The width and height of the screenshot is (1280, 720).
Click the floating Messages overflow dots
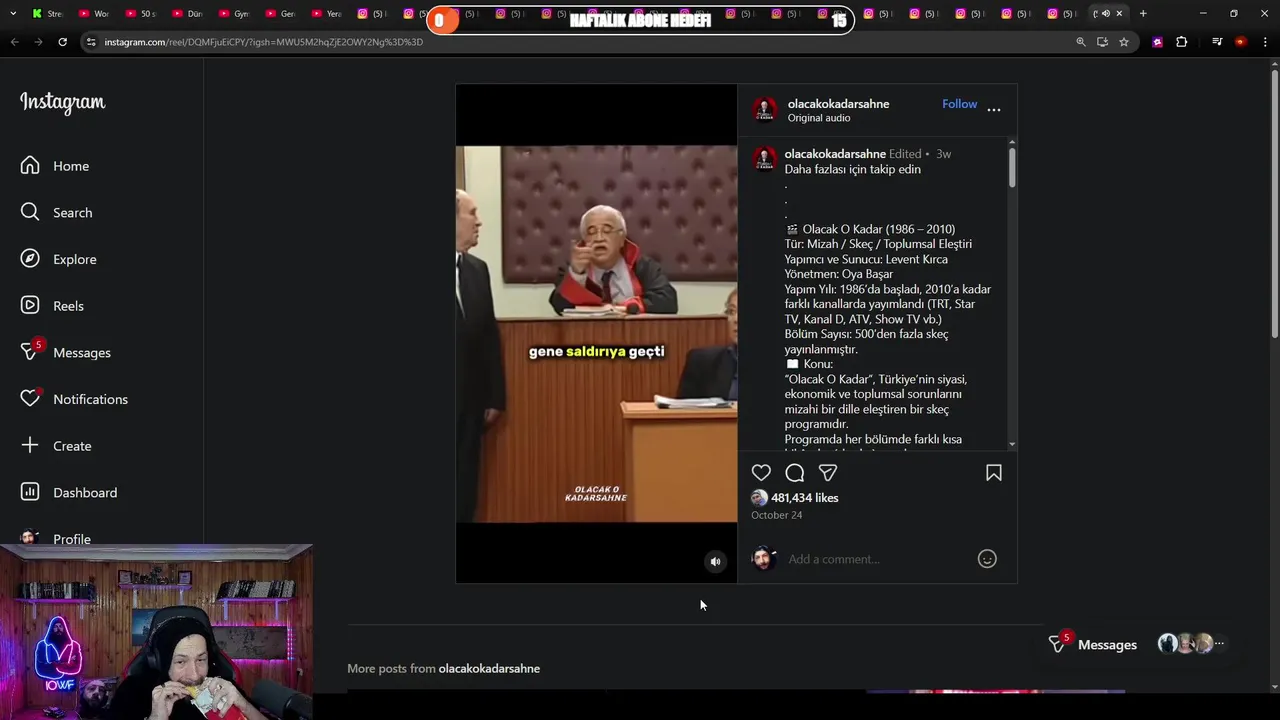coord(1219,644)
